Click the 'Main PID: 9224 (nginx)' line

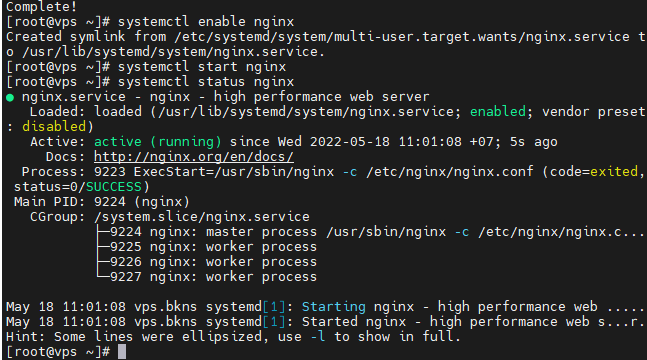tap(102, 202)
